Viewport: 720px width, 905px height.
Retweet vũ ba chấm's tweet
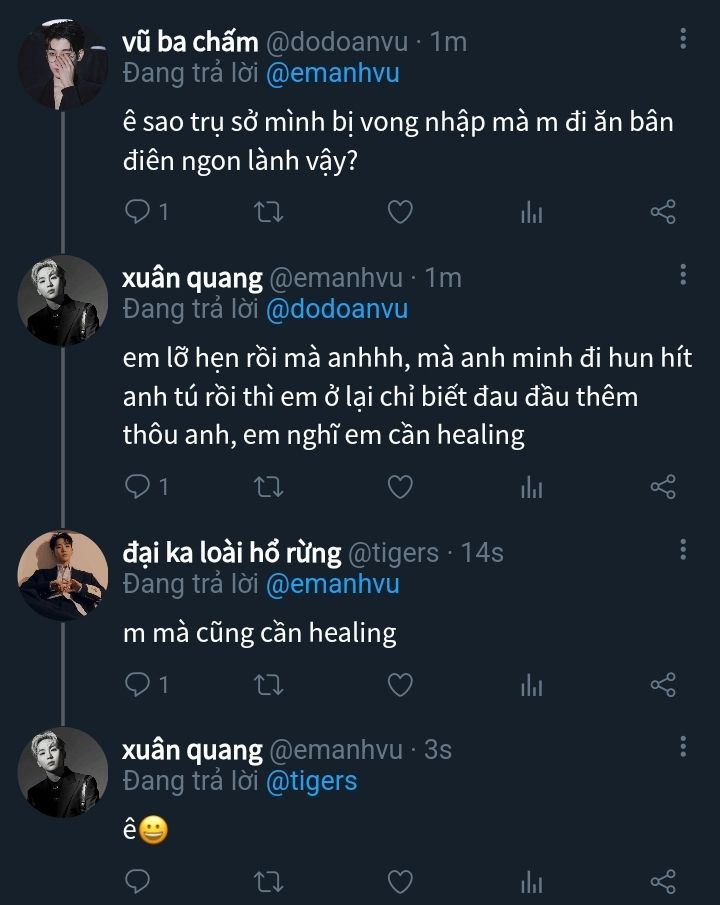pyautogui.click(x=269, y=212)
